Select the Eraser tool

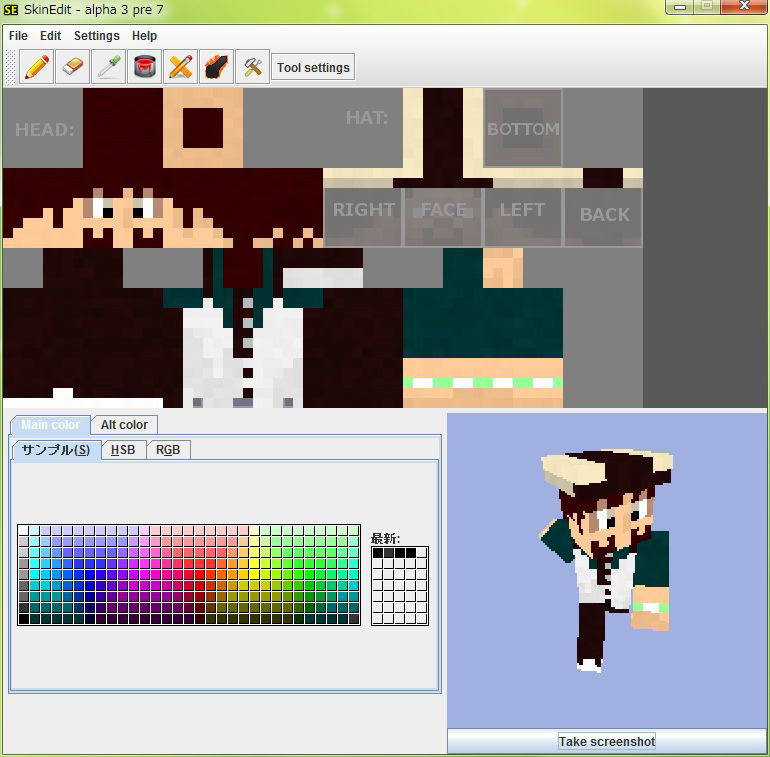[x=72, y=67]
